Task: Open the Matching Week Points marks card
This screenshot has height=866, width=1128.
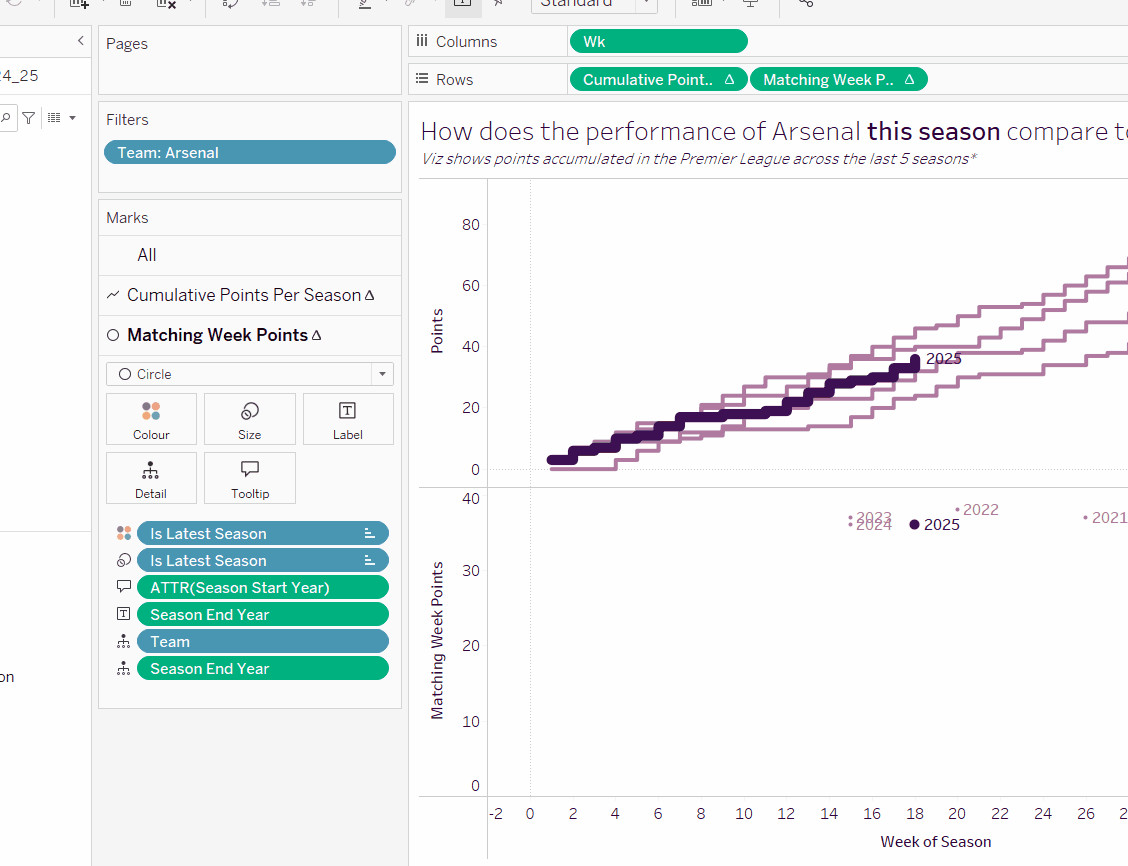Action: [x=250, y=335]
